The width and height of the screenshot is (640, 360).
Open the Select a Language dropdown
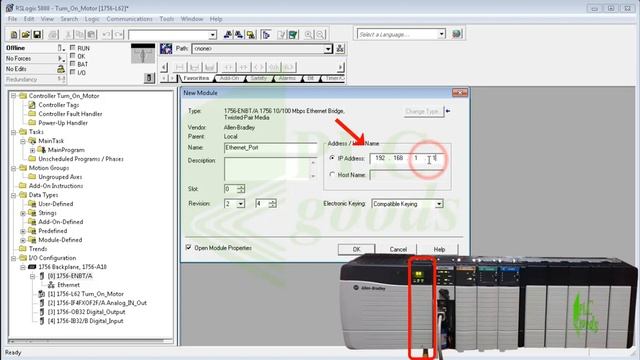[441, 34]
